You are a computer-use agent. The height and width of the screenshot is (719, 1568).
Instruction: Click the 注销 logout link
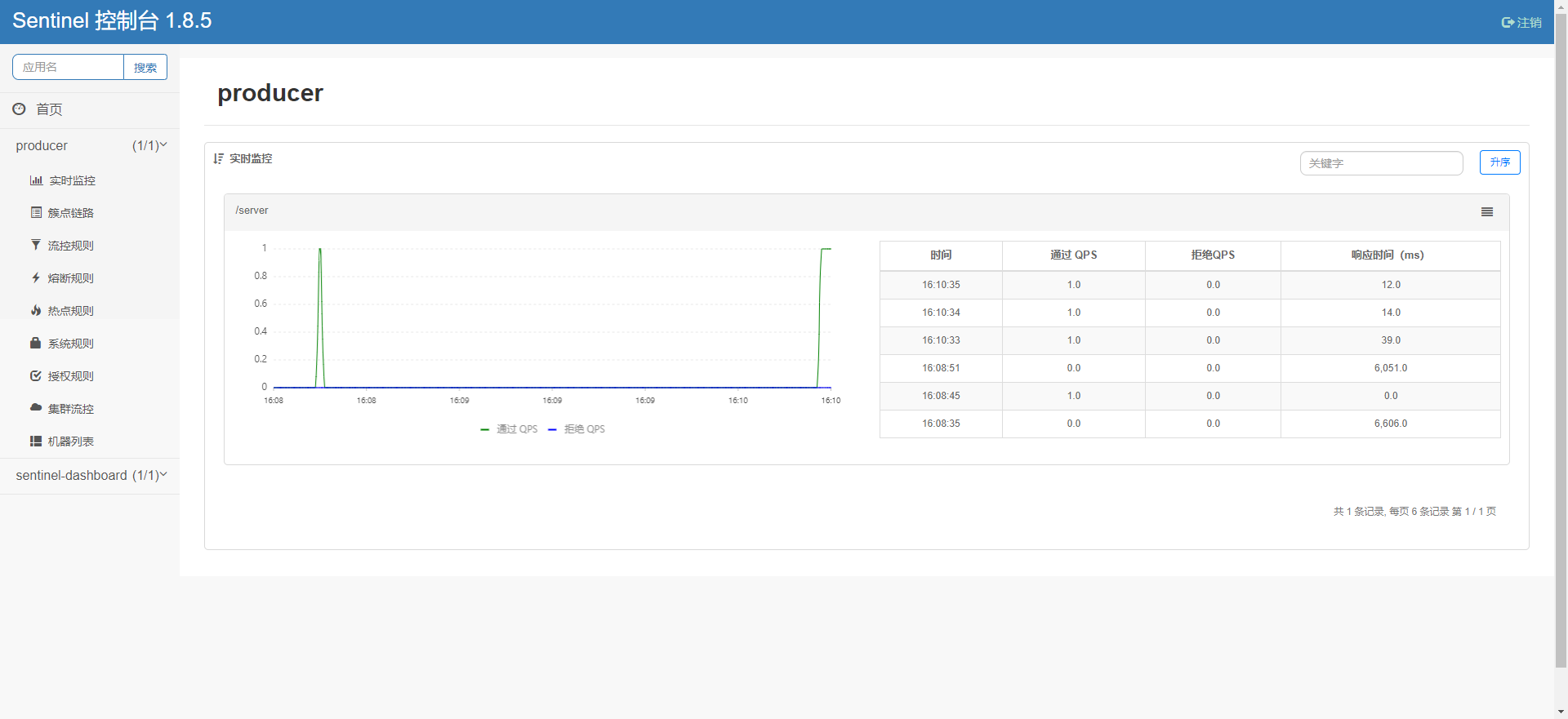(x=1521, y=23)
